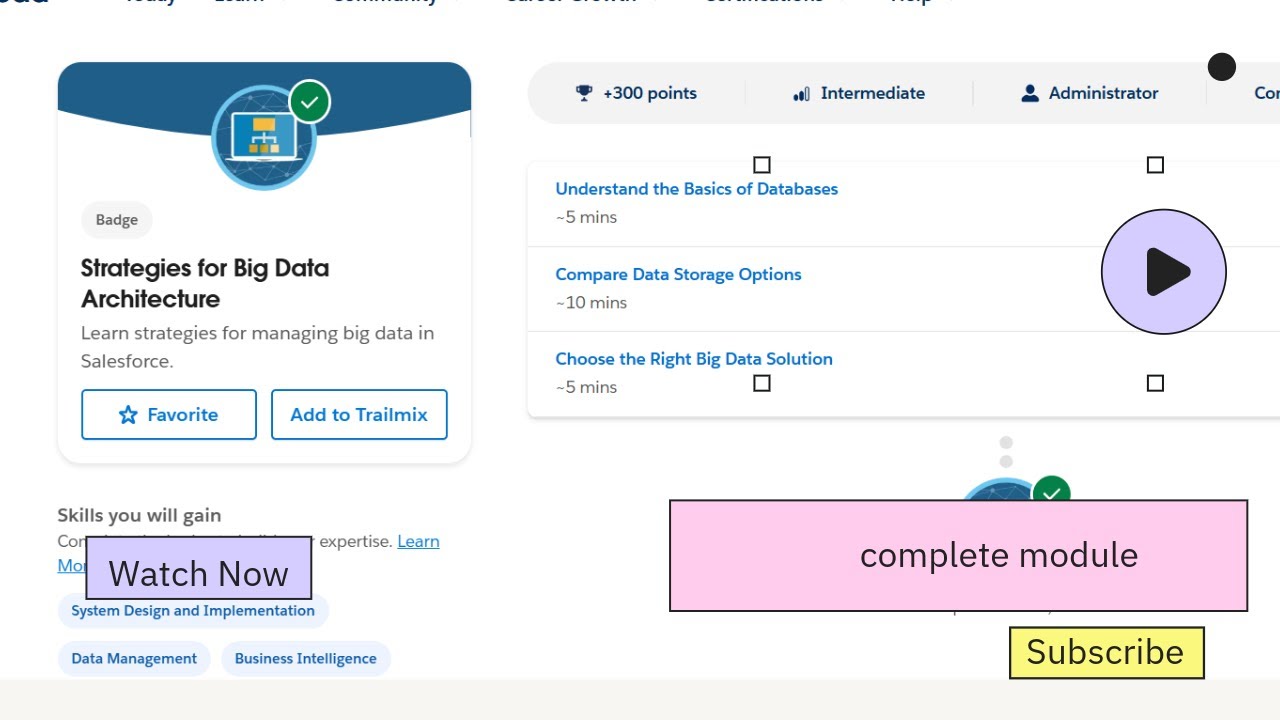This screenshot has width=1280, height=720.
Task: Click the Administrator role text
Action: click(1104, 93)
